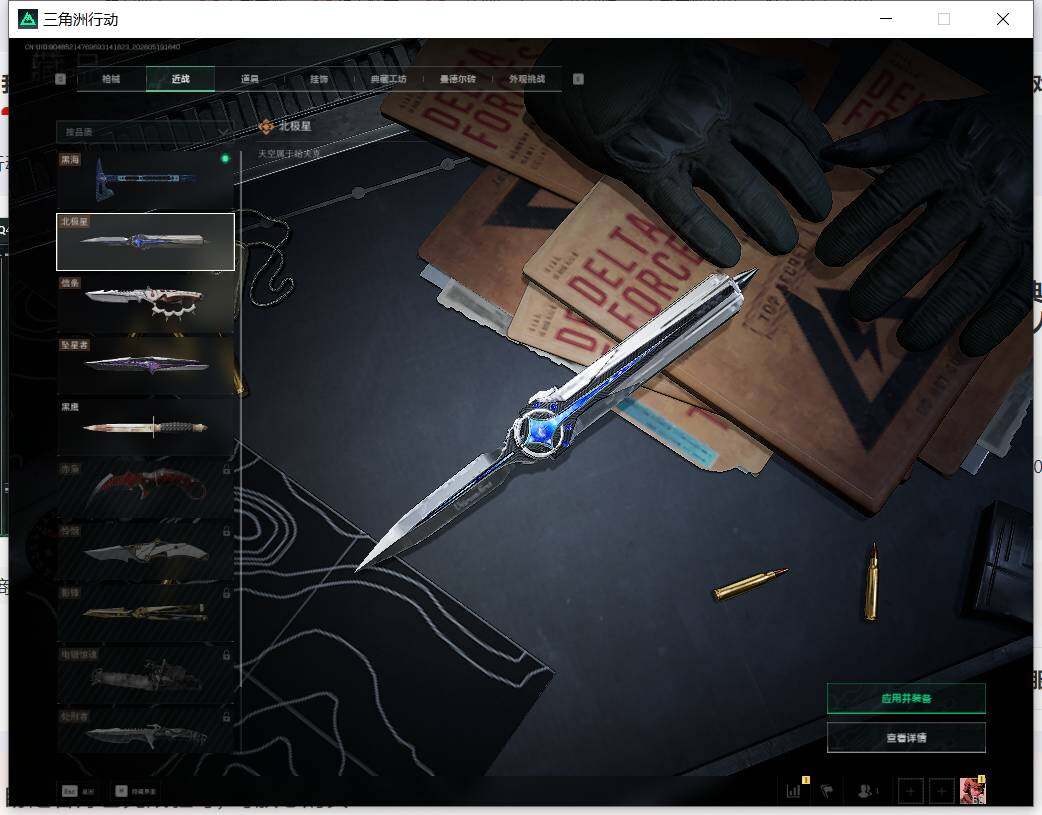1042x815 pixels.
Task: Minimize the 三角洲行动 window
Action: [886, 19]
